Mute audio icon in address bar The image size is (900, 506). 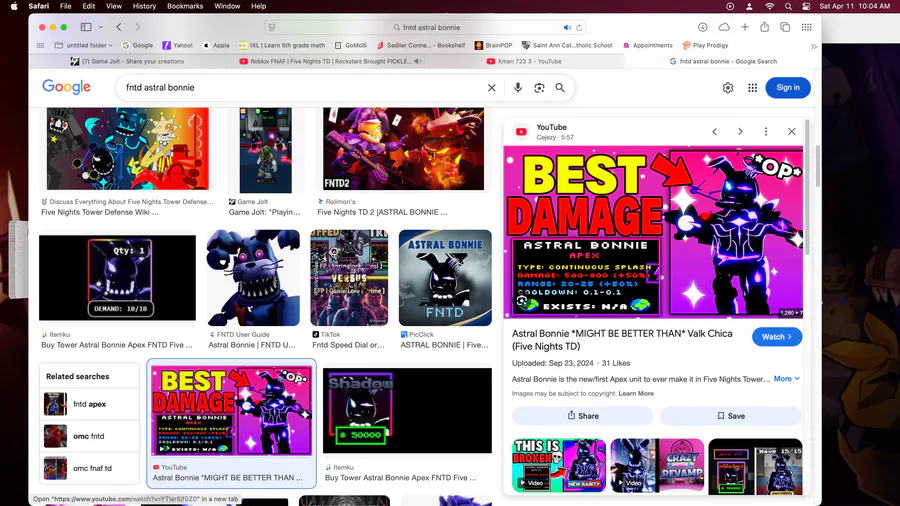[567, 28]
